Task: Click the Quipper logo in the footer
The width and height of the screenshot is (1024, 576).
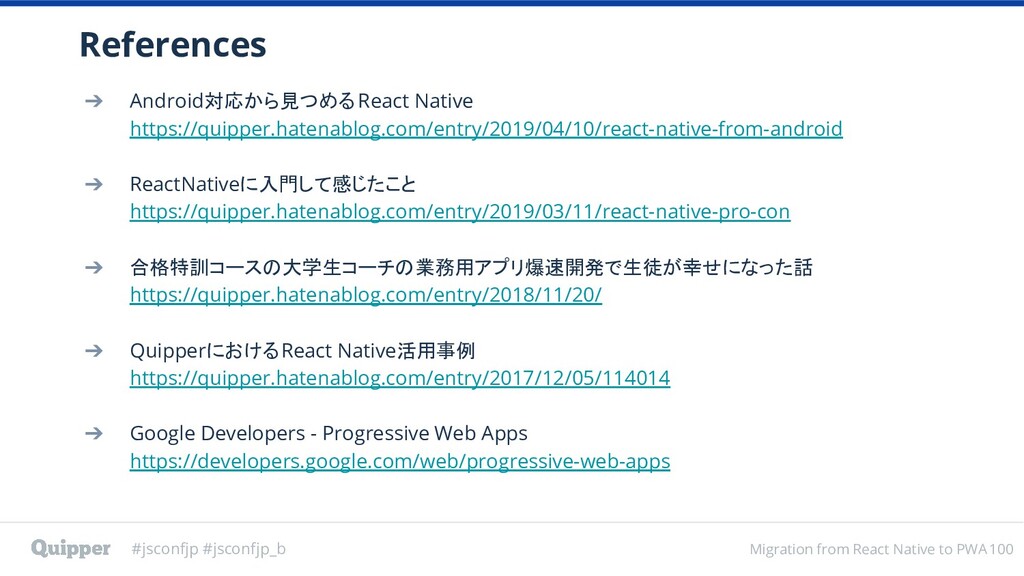Action: [71, 548]
